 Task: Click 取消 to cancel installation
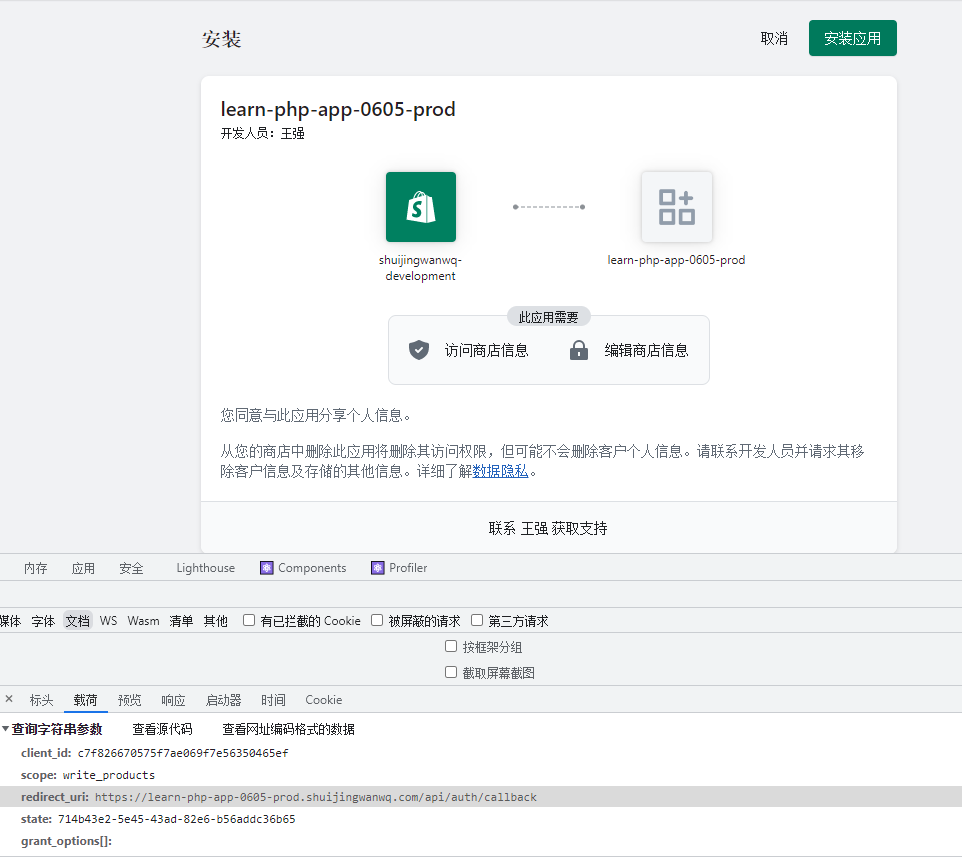point(774,38)
